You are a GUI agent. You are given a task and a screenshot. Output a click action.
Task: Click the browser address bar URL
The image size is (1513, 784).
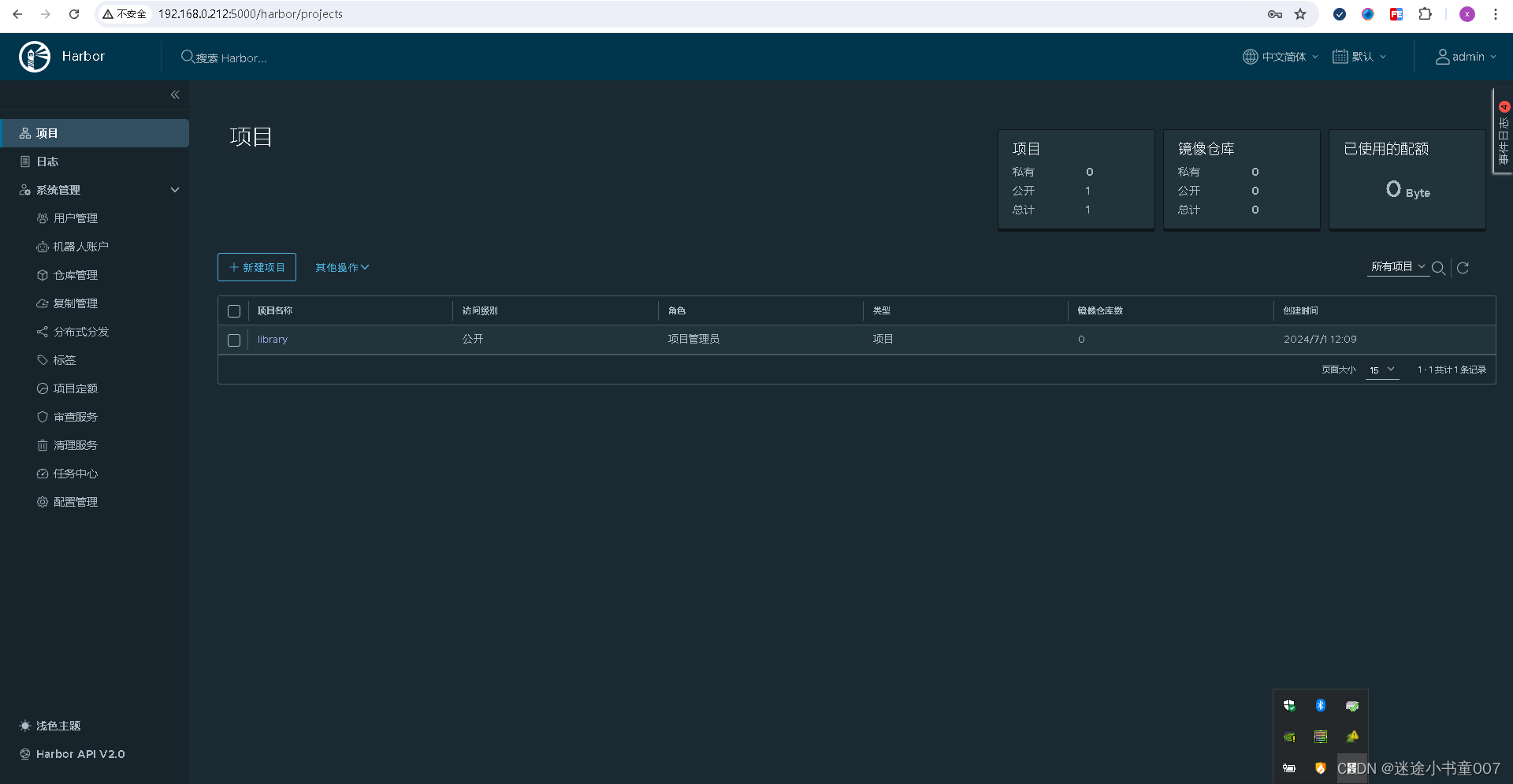pos(251,14)
